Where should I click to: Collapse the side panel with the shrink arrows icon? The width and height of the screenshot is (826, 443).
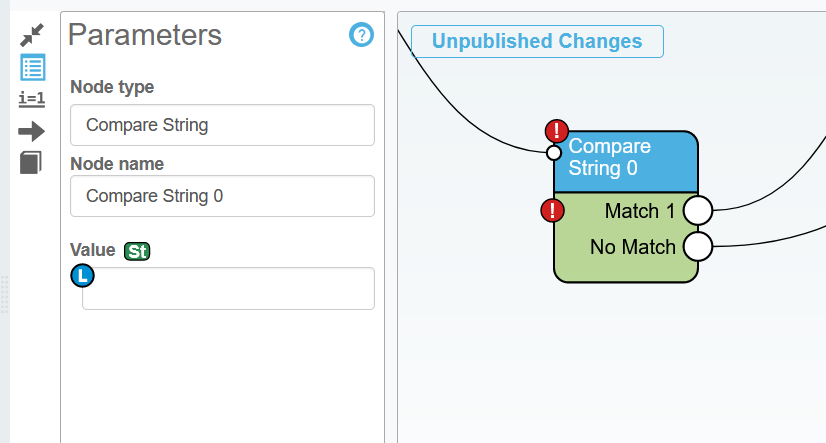point(32,35)
